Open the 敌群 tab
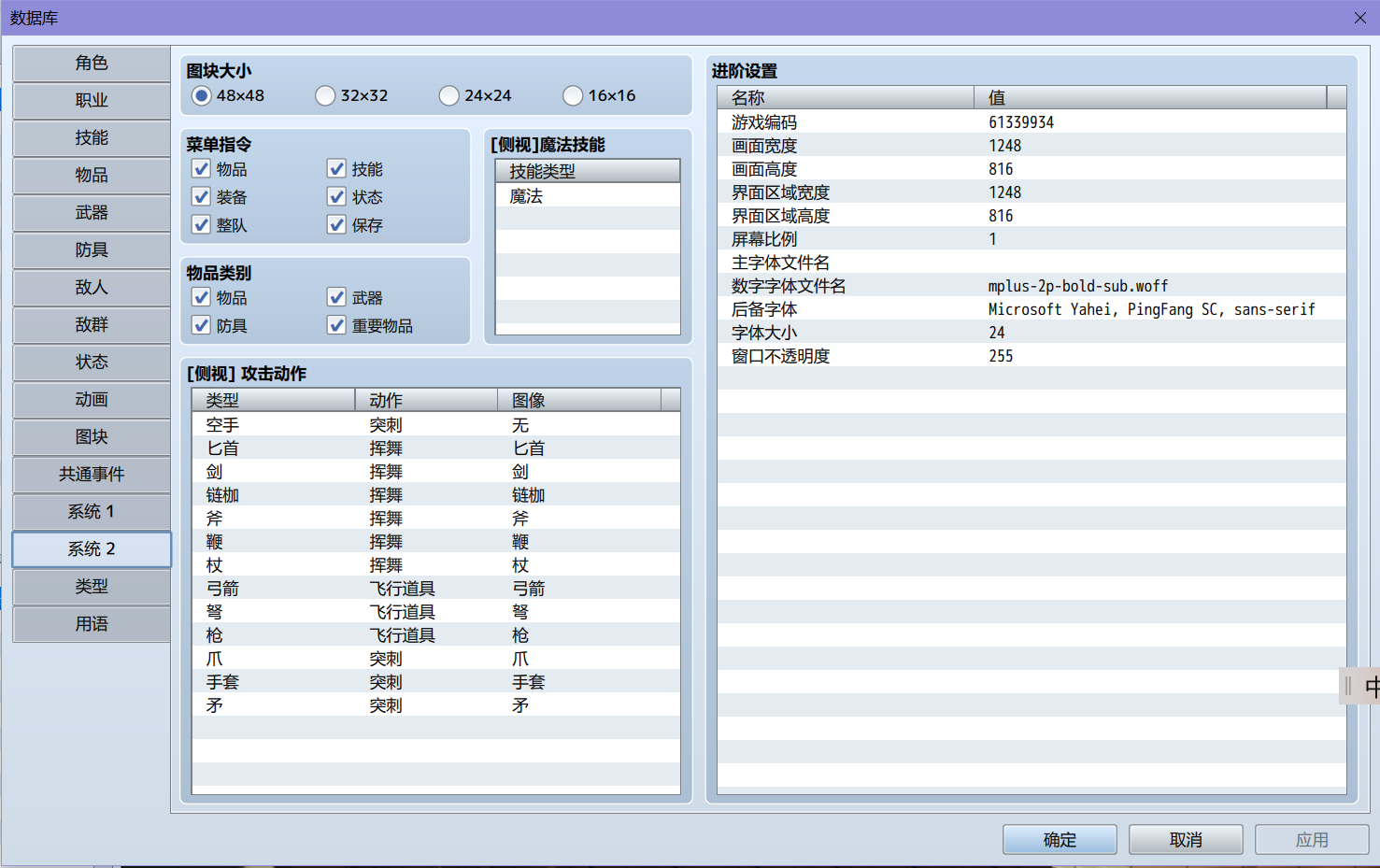 [x=92, y=325]
